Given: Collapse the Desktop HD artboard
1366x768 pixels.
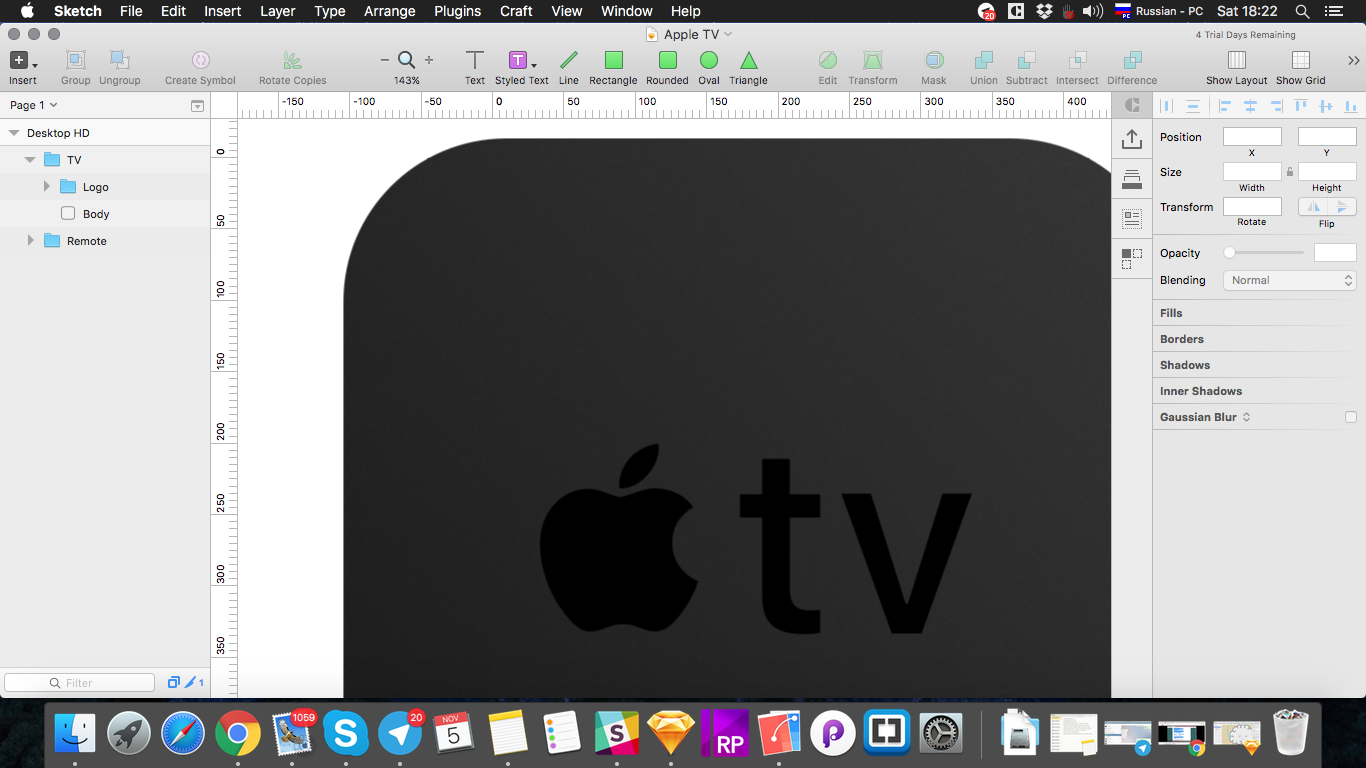Looking at the screenshot, I should 14,133.
